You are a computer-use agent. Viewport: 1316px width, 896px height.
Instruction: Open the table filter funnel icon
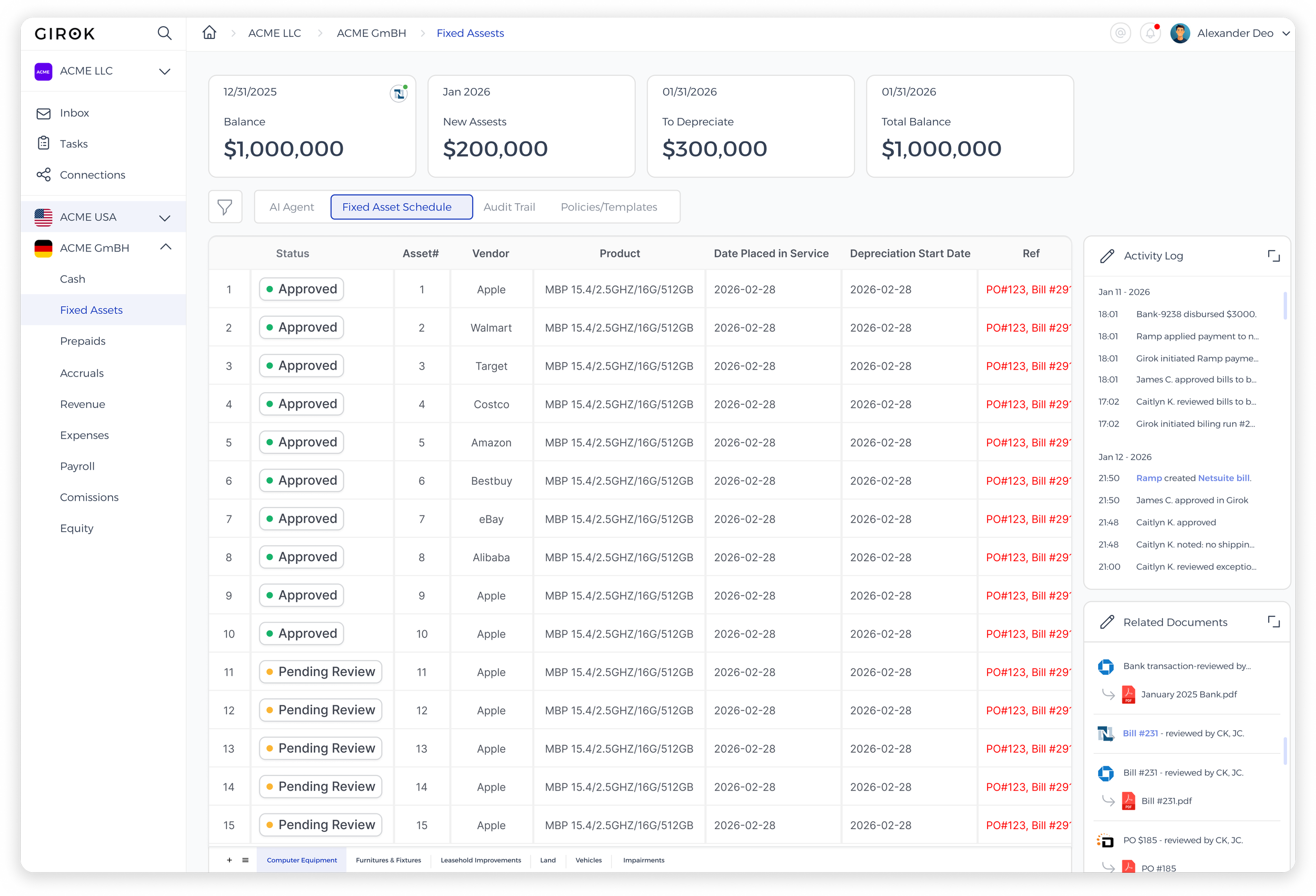(225, 207)
